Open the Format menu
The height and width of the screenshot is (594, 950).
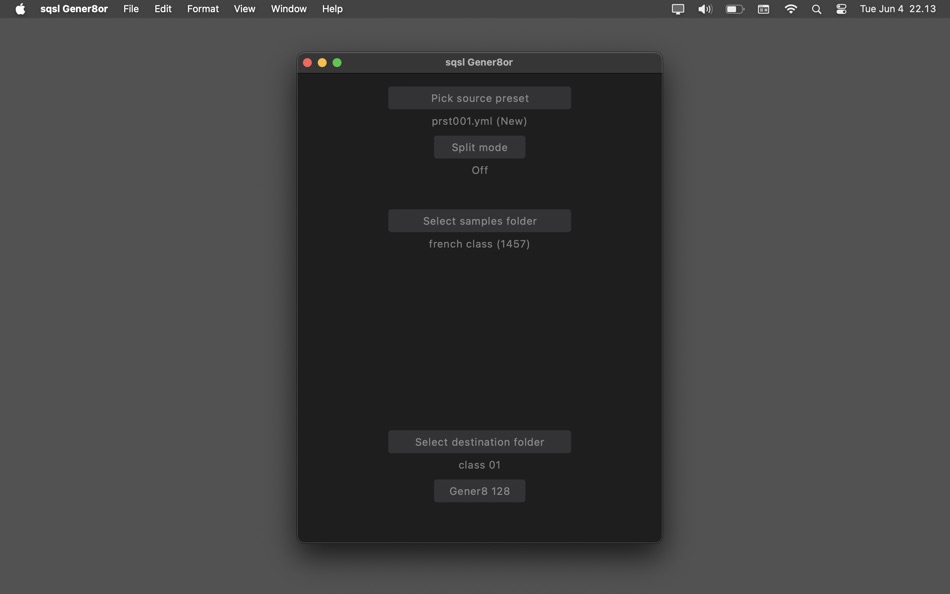(x=203, y=9)
